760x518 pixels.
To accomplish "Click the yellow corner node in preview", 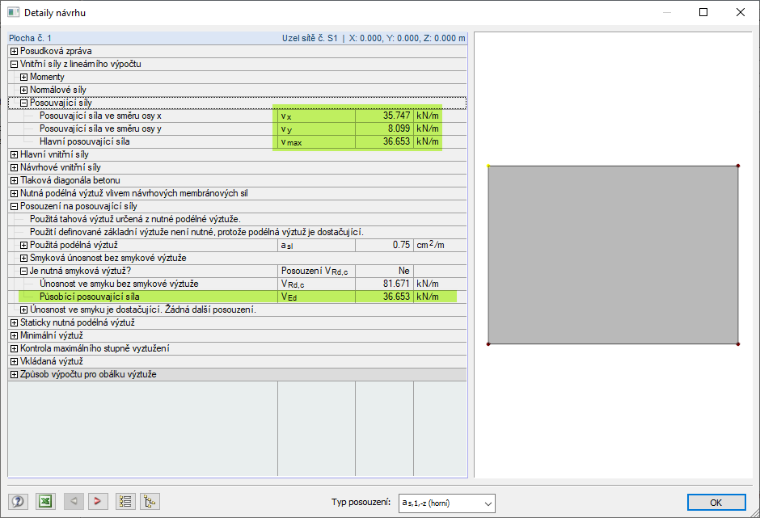I will coord(489,166).
